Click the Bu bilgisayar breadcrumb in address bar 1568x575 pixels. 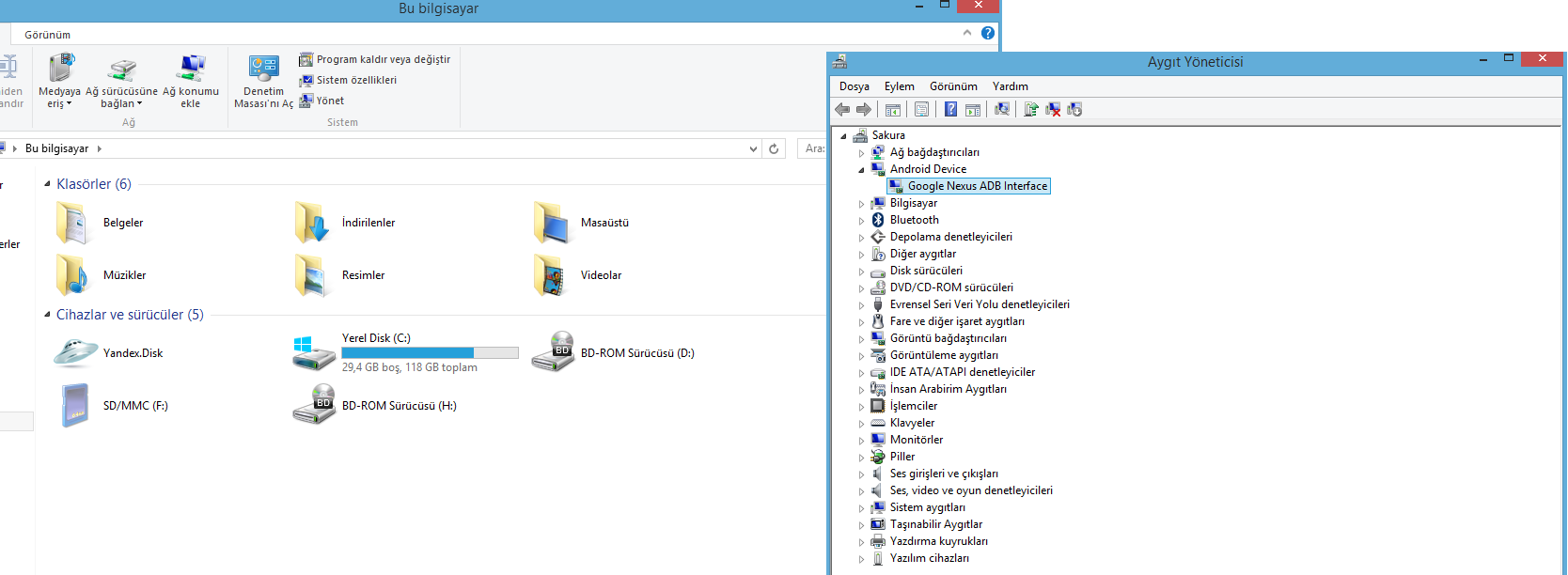click(x=56, y=148)
